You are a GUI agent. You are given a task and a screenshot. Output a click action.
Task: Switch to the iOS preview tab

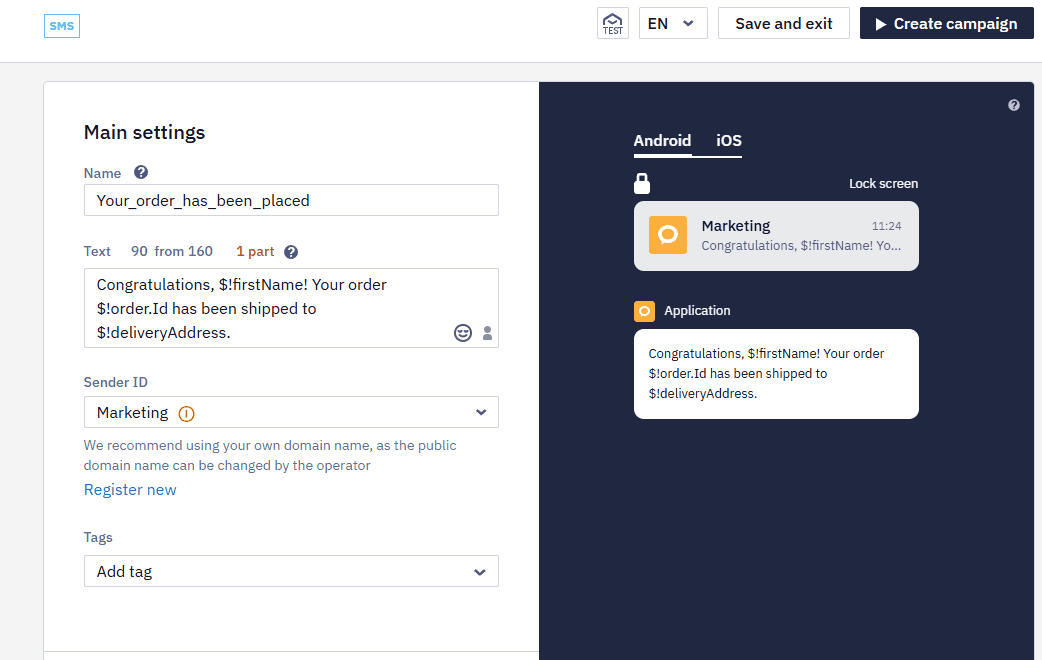tap(728, 141)
